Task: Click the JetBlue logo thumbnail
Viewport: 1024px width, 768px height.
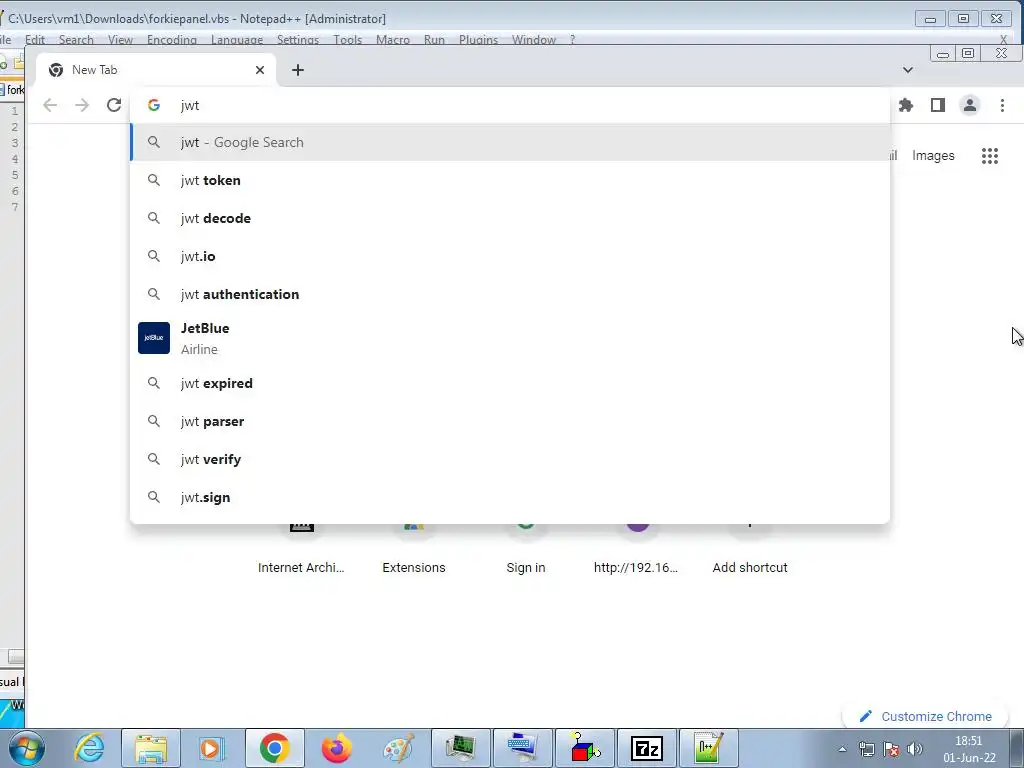Action: pyautogui.click(x=154, y=338)
